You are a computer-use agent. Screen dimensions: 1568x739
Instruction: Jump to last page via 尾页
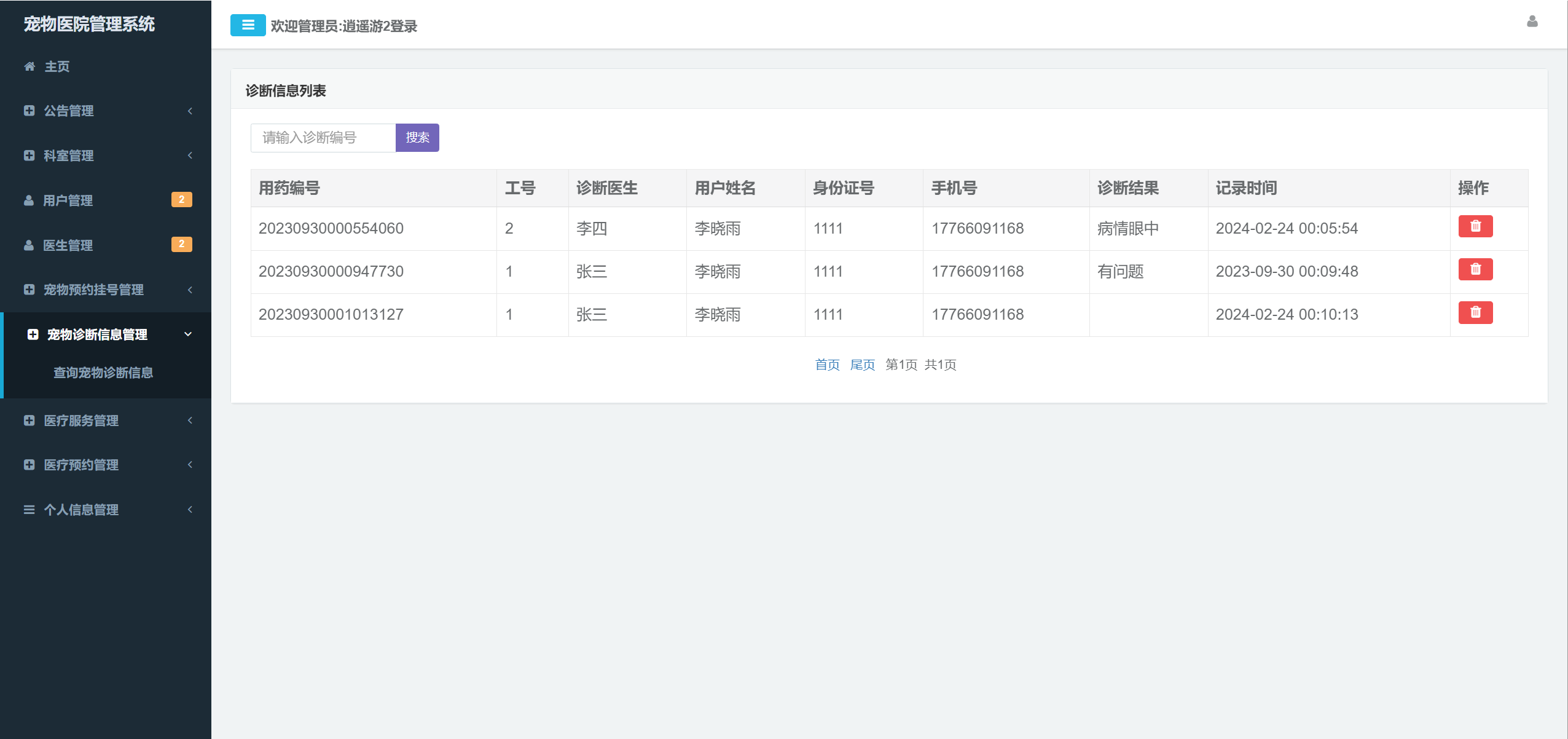(863, 365)
